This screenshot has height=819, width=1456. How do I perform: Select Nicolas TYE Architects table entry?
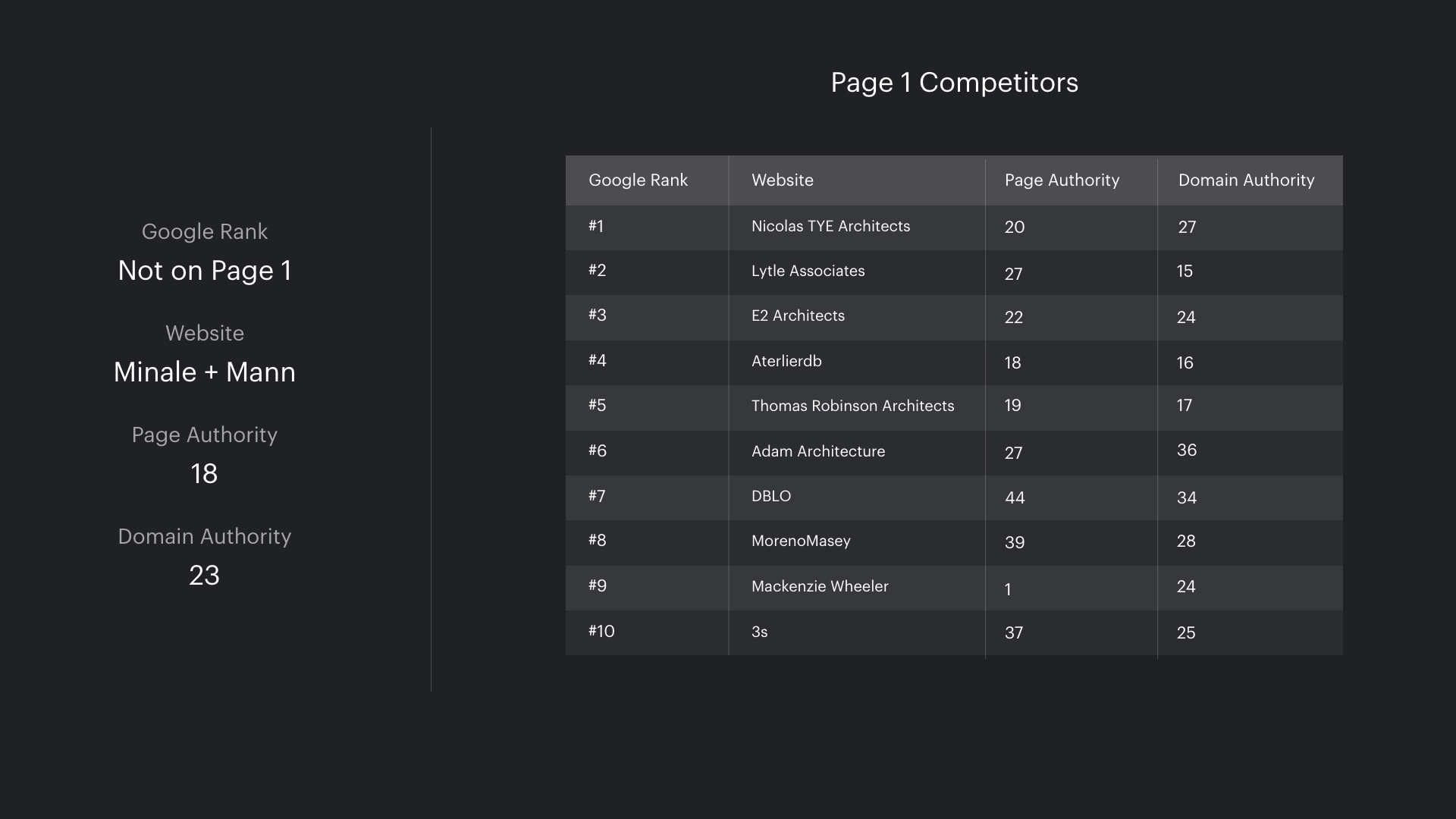click(830, 227)
